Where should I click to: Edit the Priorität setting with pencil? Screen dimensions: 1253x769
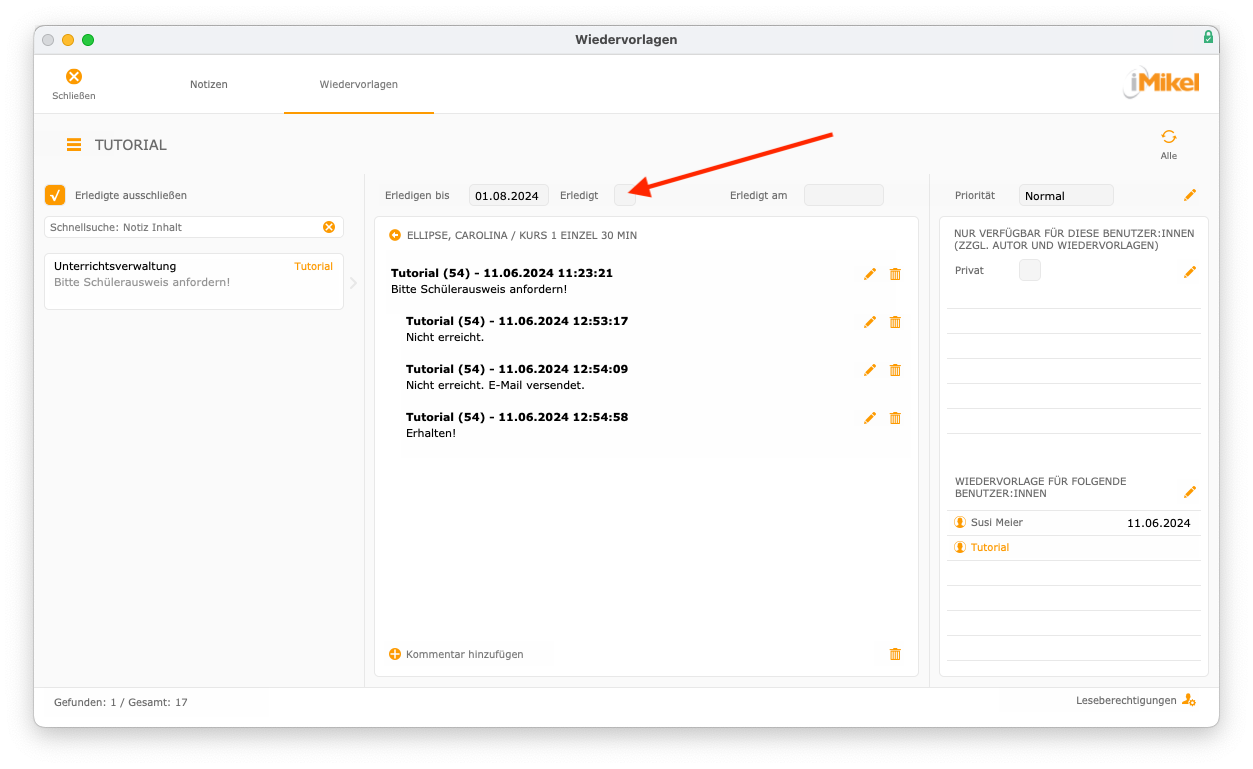click(x=1190, y=195)
